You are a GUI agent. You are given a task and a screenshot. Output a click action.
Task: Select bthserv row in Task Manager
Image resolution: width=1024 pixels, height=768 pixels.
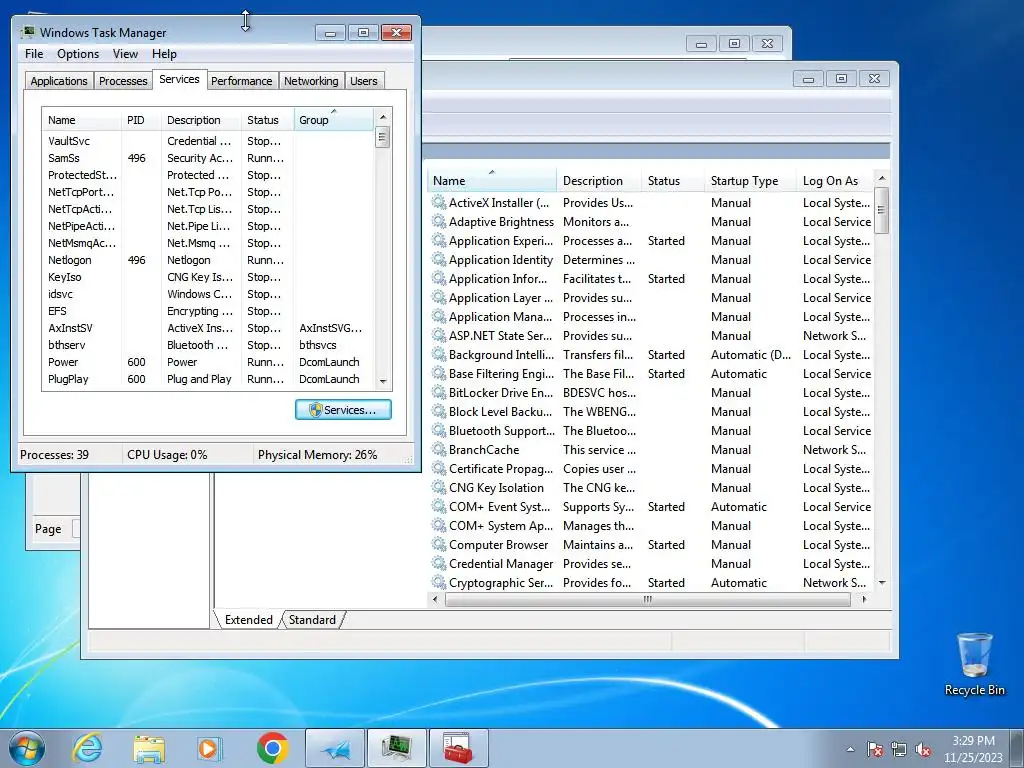point(208,345)
